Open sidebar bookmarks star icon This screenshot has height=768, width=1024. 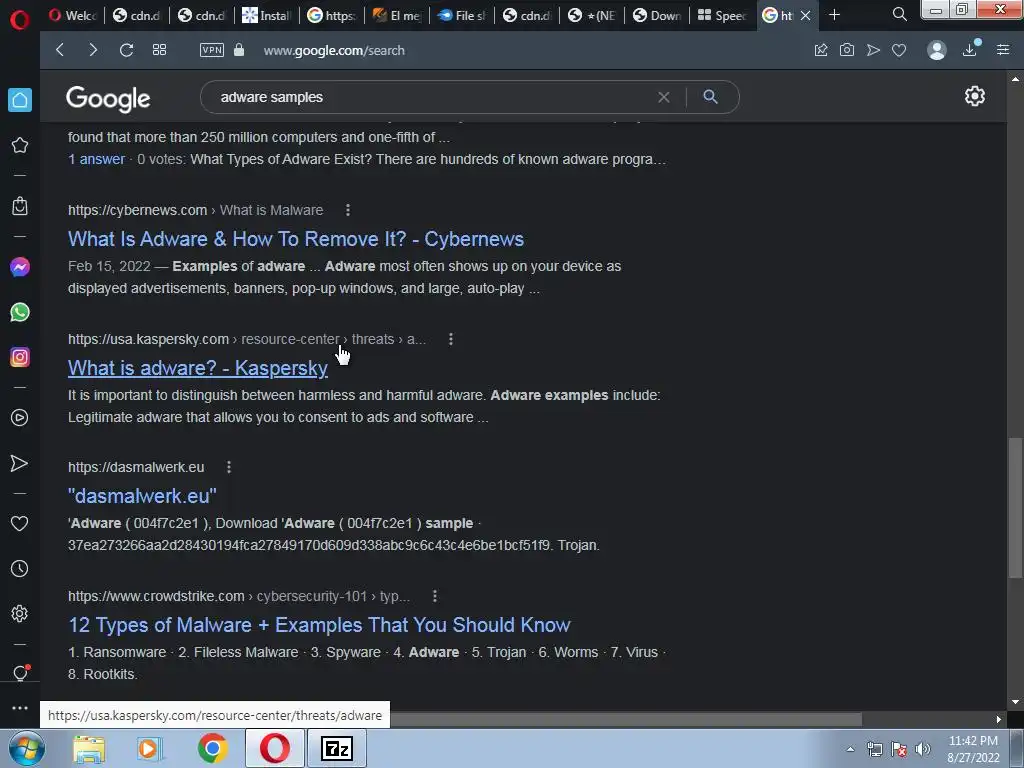pos(20,145)
